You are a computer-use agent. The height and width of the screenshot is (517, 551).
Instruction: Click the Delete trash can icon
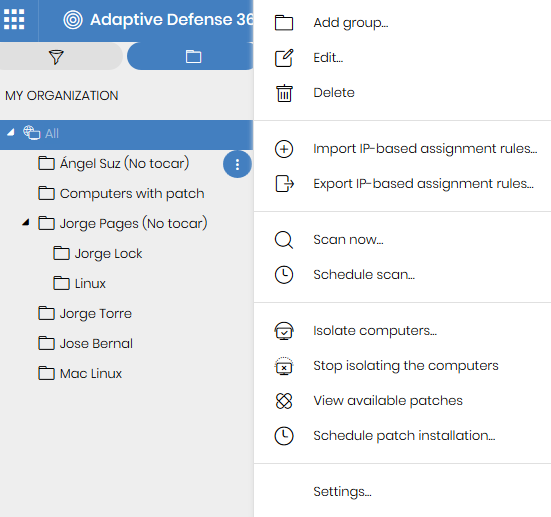click(x=284, y=93)
